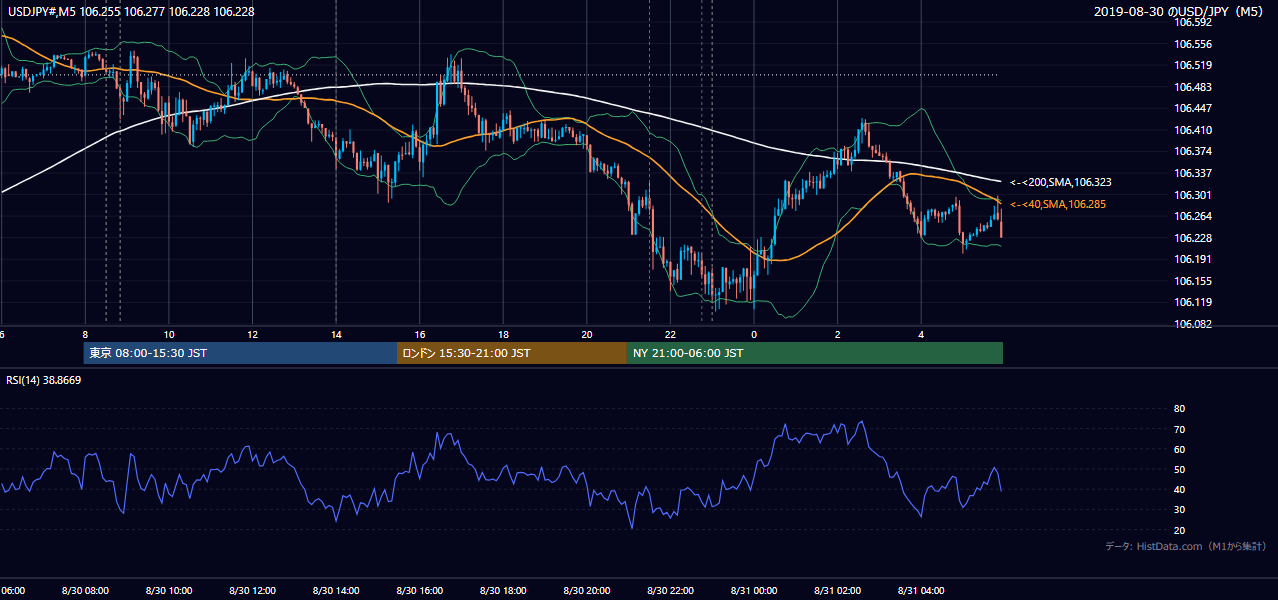1278x600 pixels.
Task: Click price axis label 106.082
Action: coord(1193,324)
